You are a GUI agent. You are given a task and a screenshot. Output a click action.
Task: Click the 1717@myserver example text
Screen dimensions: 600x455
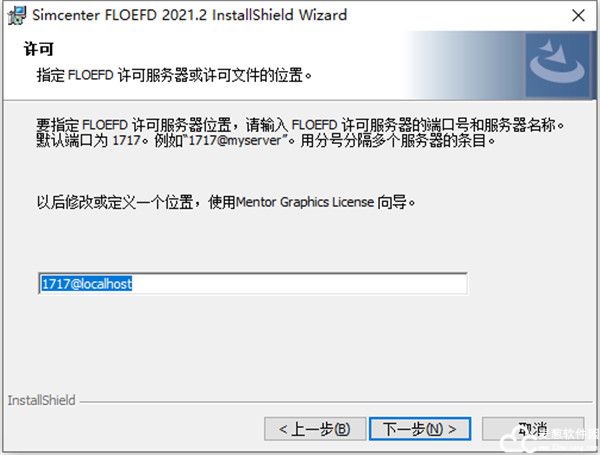(x=235, y=140)
